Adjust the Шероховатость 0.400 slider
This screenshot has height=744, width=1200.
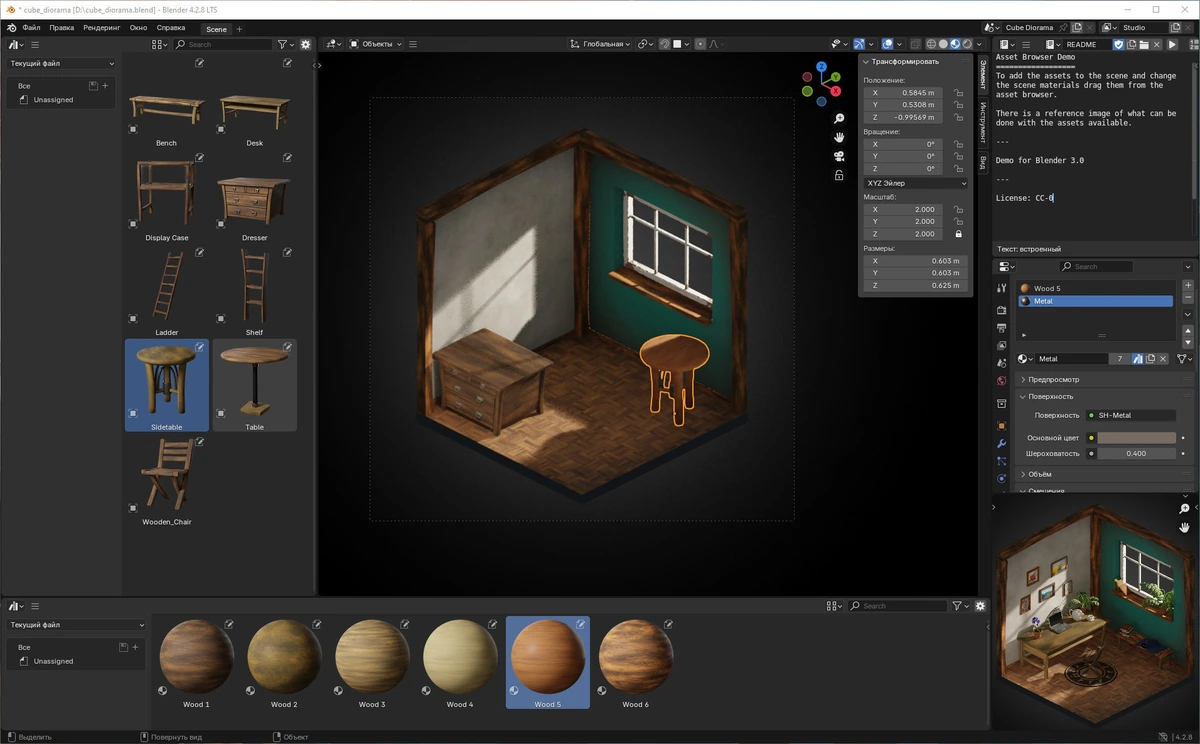coord(1136,454)
